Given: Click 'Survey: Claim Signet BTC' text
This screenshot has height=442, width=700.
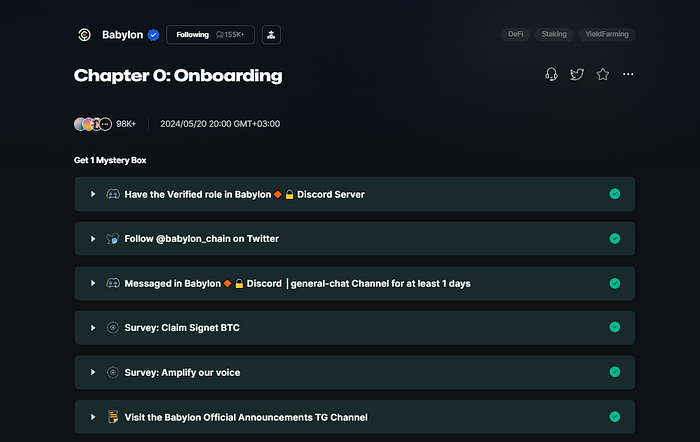Looking at the screenshot, I should 182,328.
